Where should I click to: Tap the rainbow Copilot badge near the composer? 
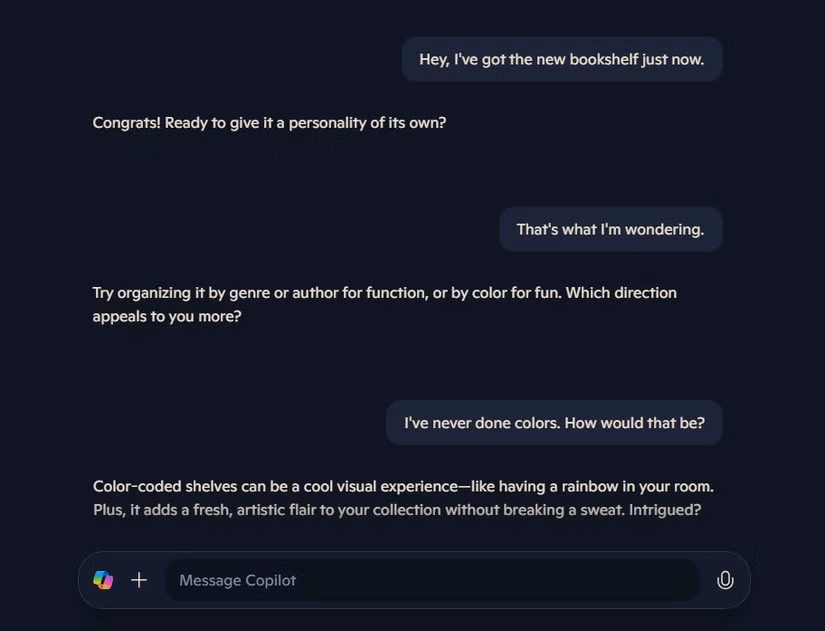point(103,579)
